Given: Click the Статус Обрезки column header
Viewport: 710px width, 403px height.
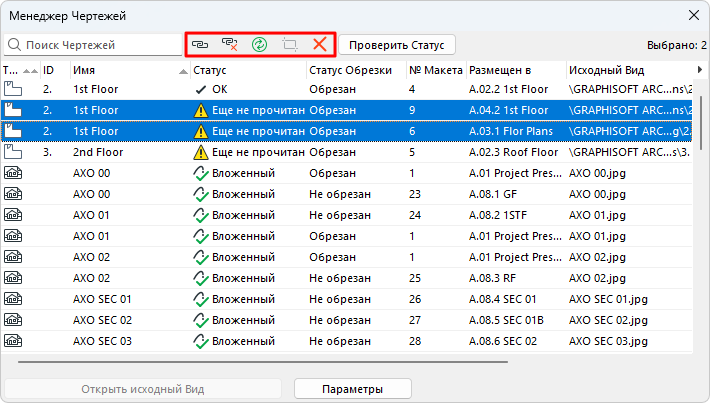Looking at the screenshot, I should 350,71.
